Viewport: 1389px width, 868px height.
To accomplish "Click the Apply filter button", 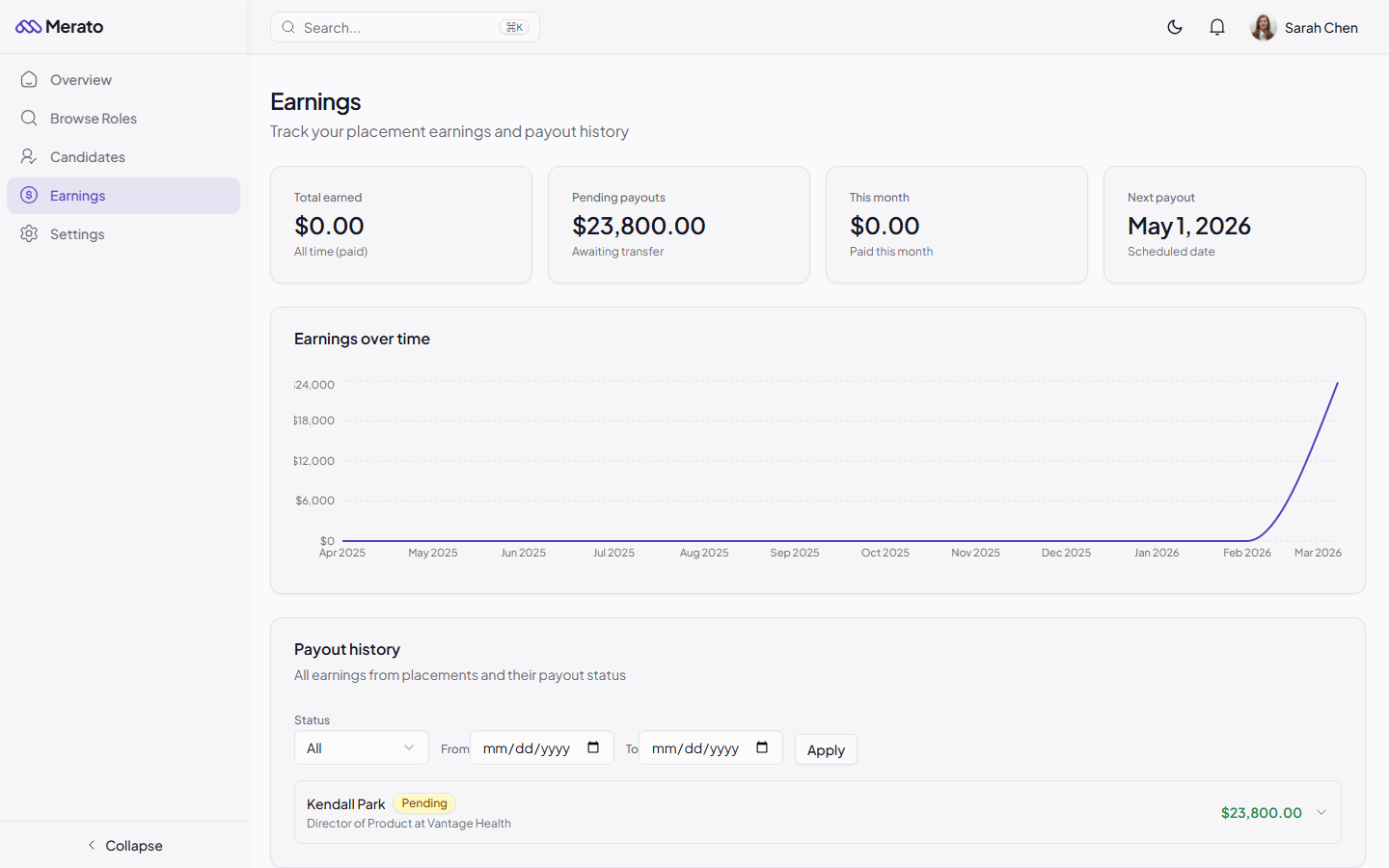I will [826, 749].
